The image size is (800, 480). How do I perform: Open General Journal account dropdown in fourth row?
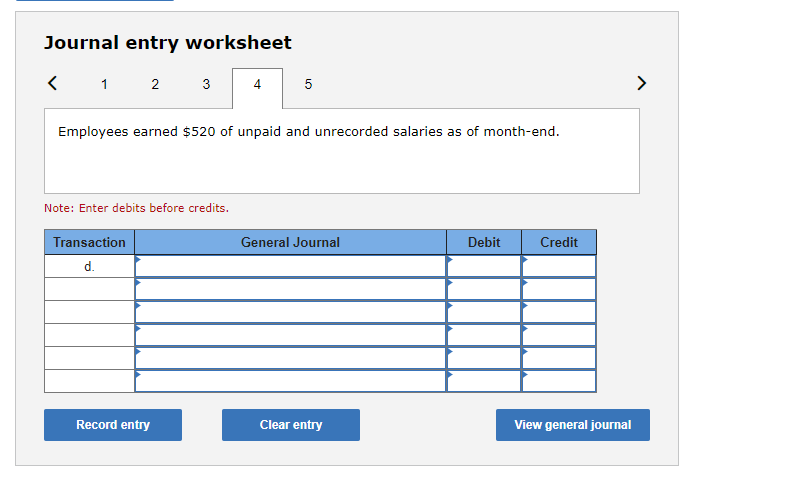click(290, 335)
